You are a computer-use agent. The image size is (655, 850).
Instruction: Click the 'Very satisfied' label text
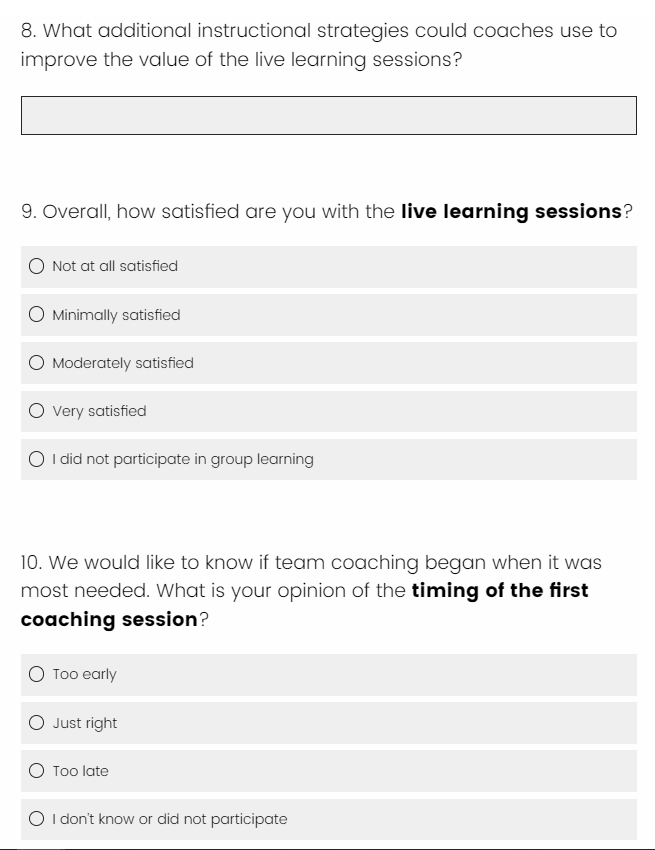[99, 411]
